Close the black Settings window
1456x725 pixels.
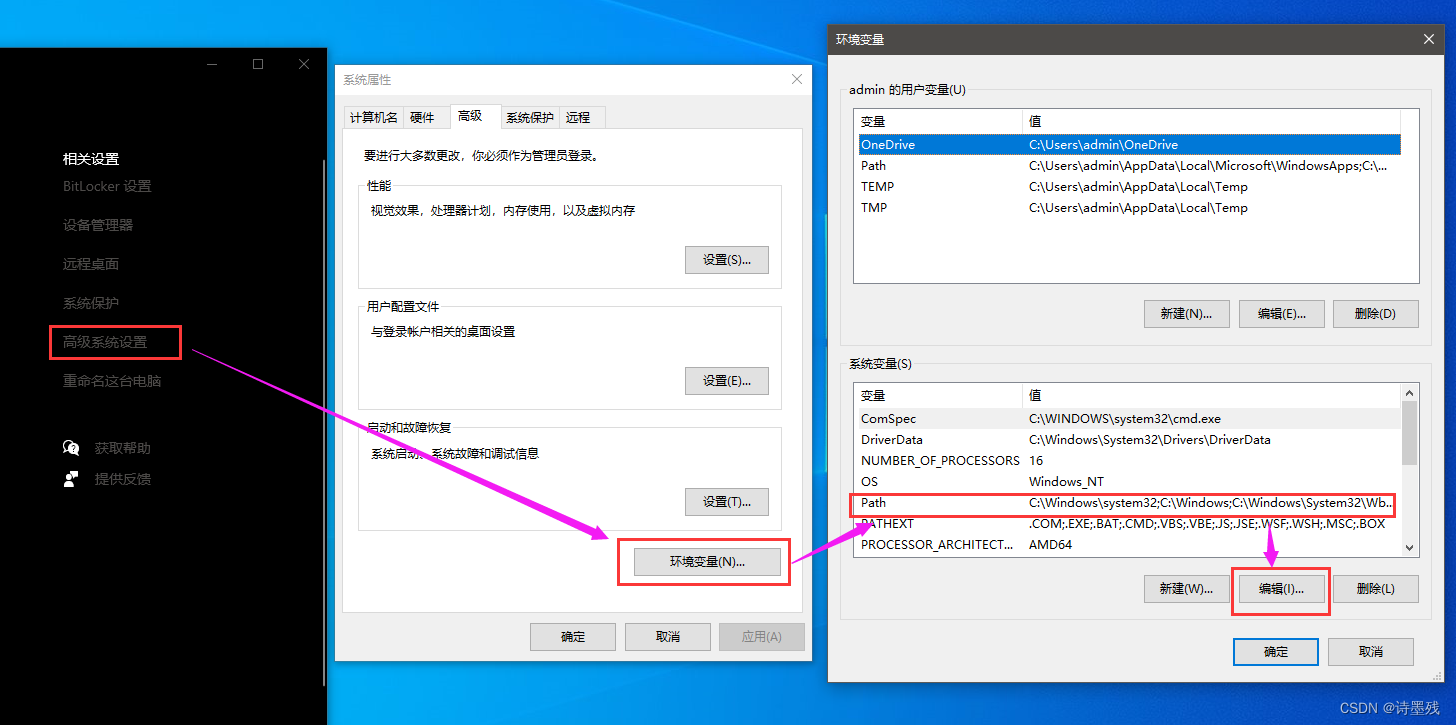tap(304, 64)
